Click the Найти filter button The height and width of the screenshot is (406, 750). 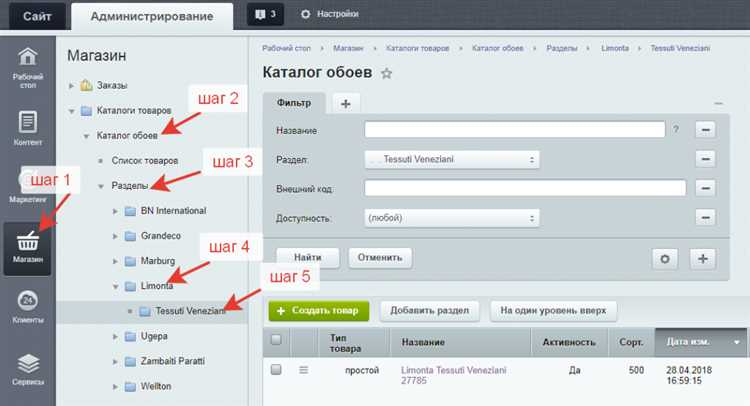[x=308, y=258]
